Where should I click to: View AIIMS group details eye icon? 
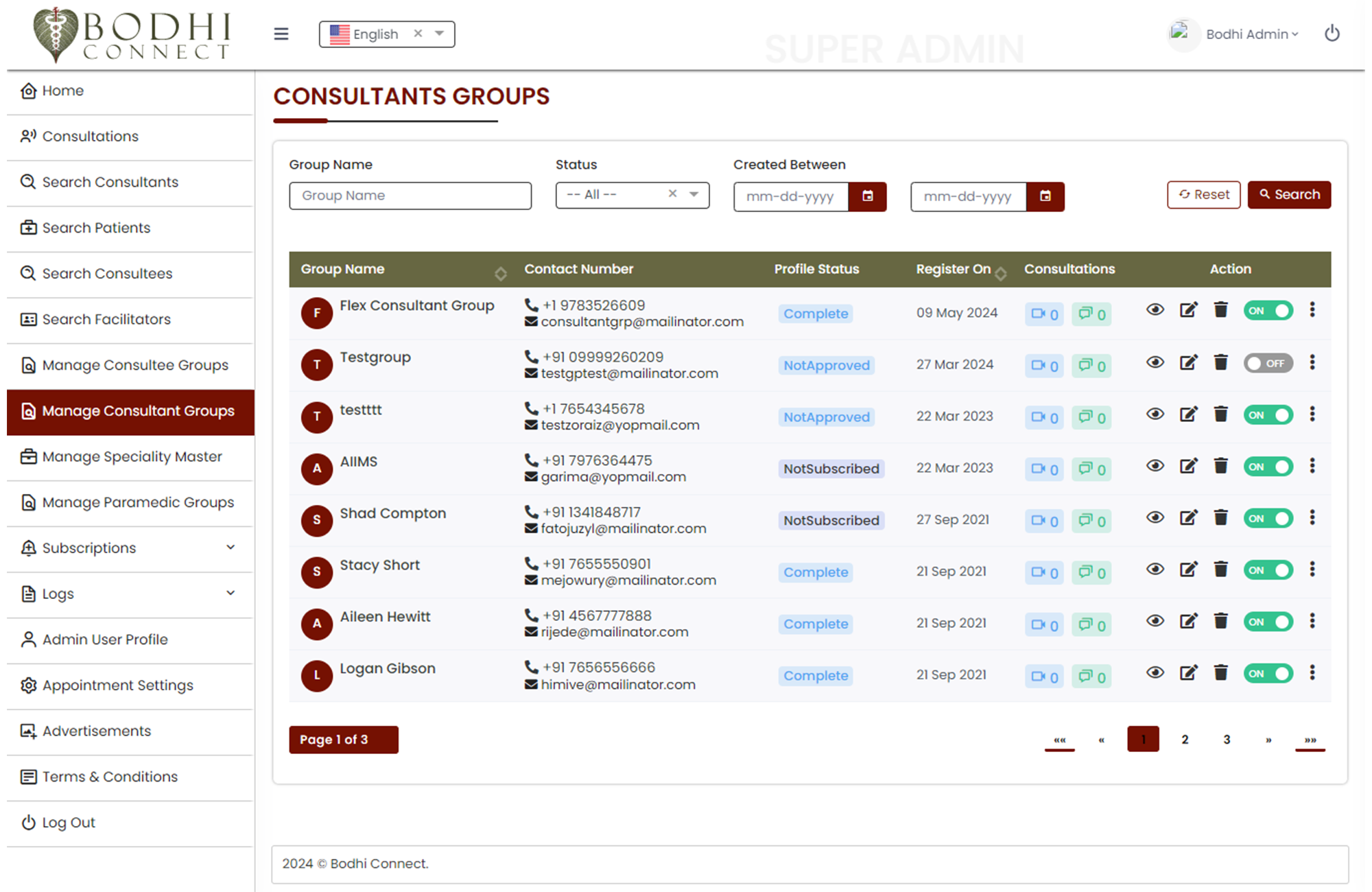point(1155,466)
